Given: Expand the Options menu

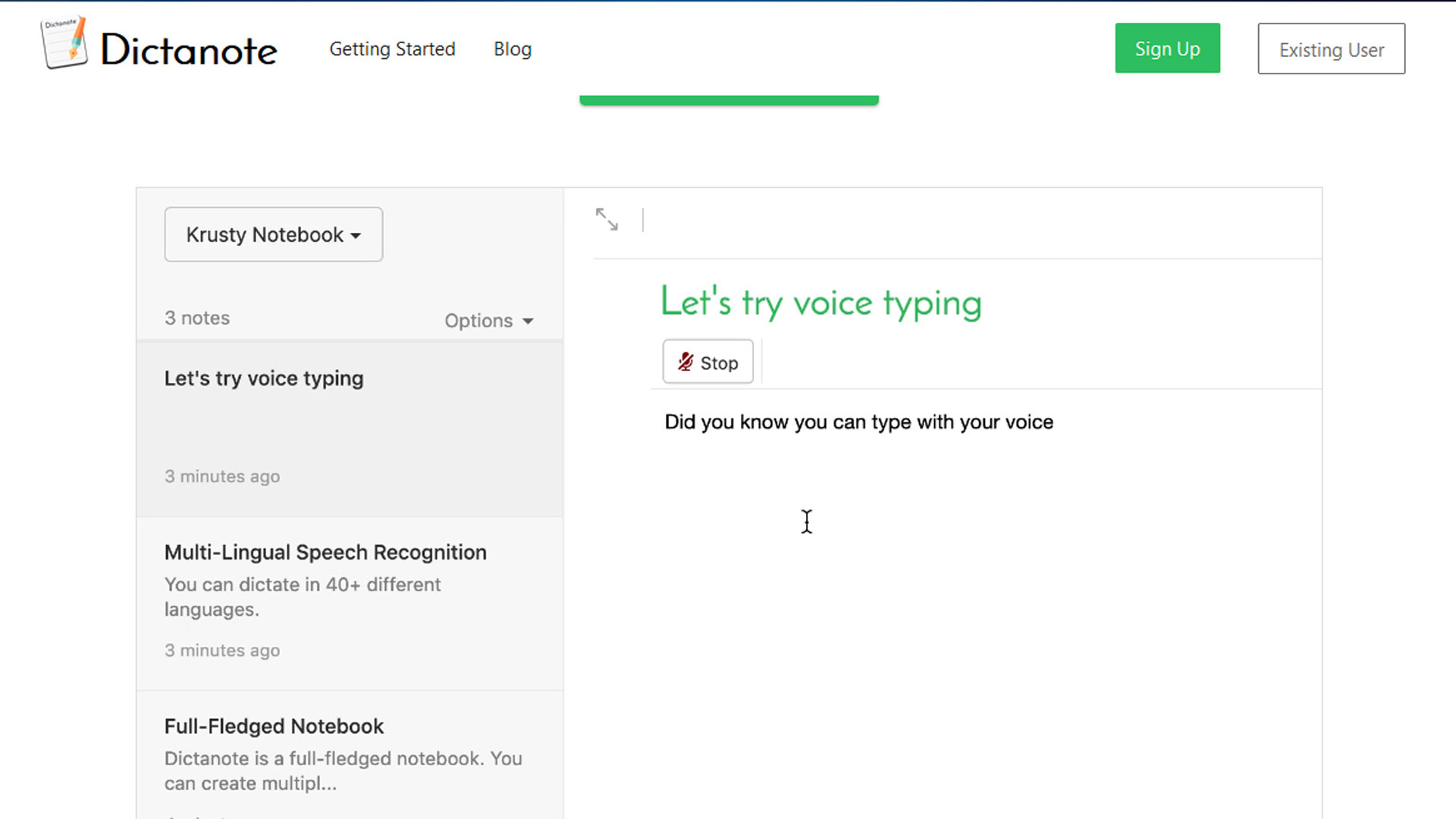Looking at the screenshot, I should 489,319.
